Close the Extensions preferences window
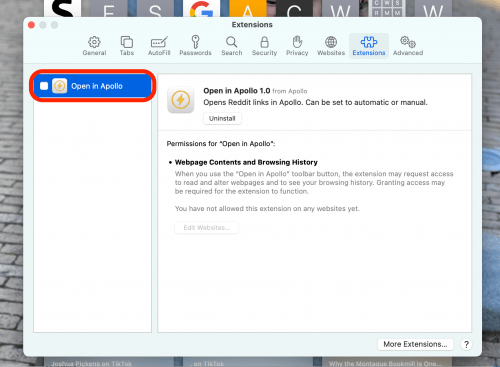This screenshot has height=367, width=500. pos(32,25)
